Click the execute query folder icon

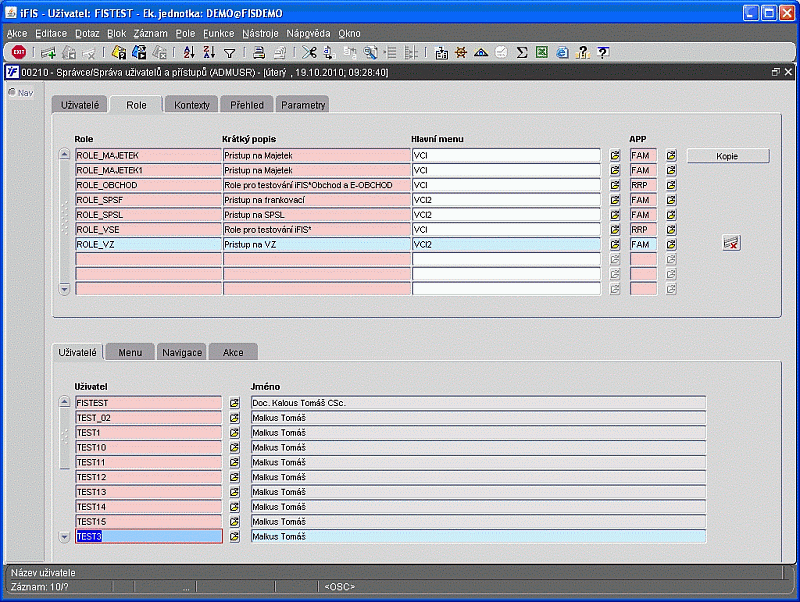pyautogui.click(x=139, y=52)
